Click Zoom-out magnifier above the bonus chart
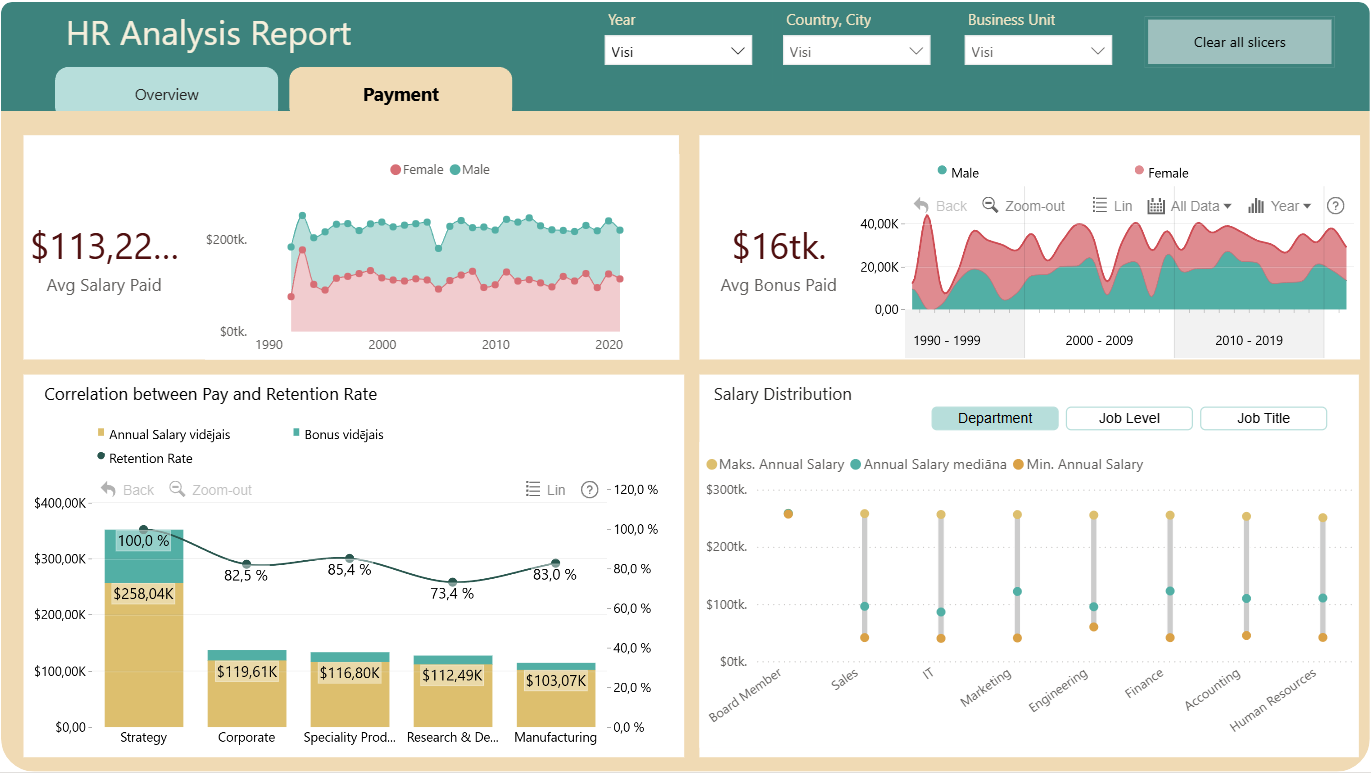The width and height of the screenshot is (1371, 773). click(x=990, y=205)
